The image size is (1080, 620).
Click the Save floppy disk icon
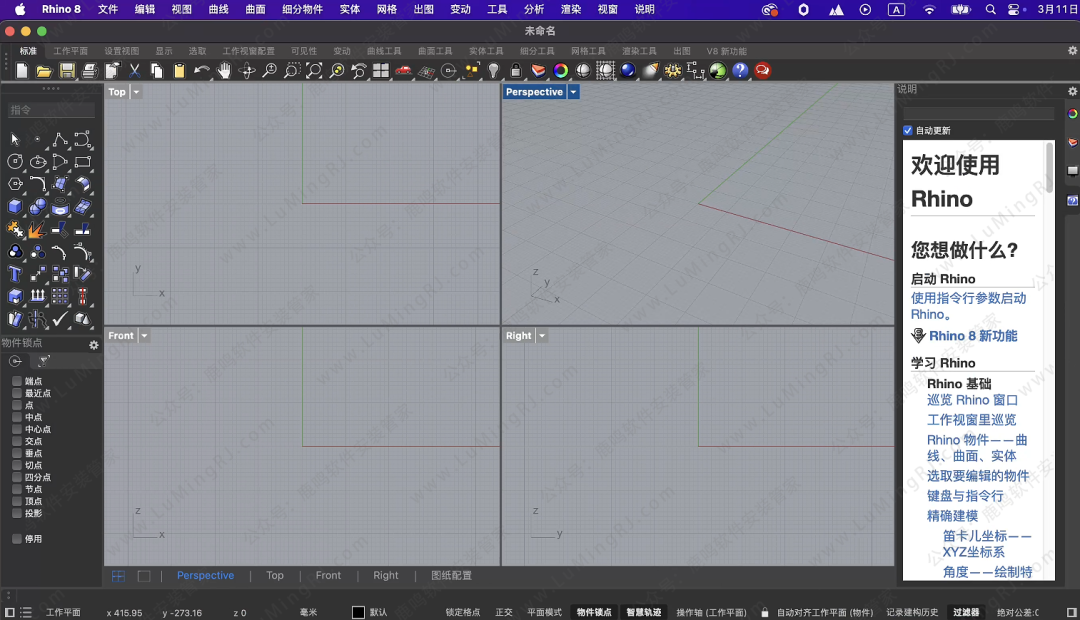(67, 71)
